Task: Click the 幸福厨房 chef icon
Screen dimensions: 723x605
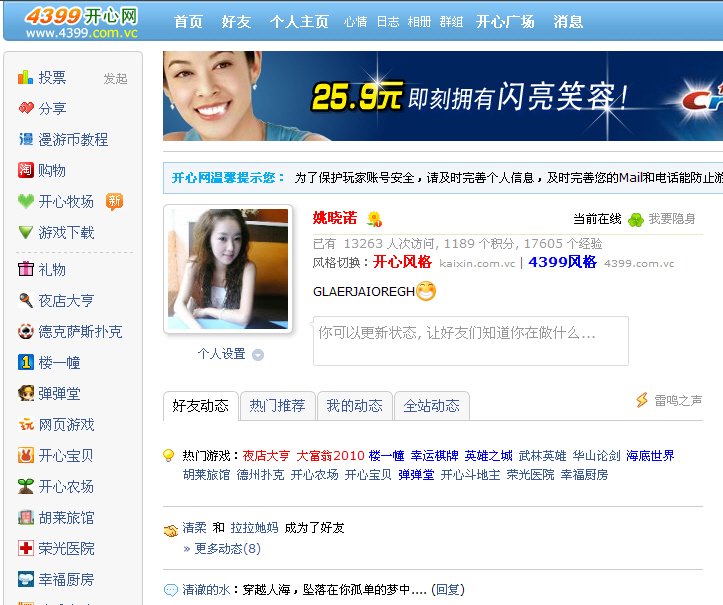Action: coord(26,579)
